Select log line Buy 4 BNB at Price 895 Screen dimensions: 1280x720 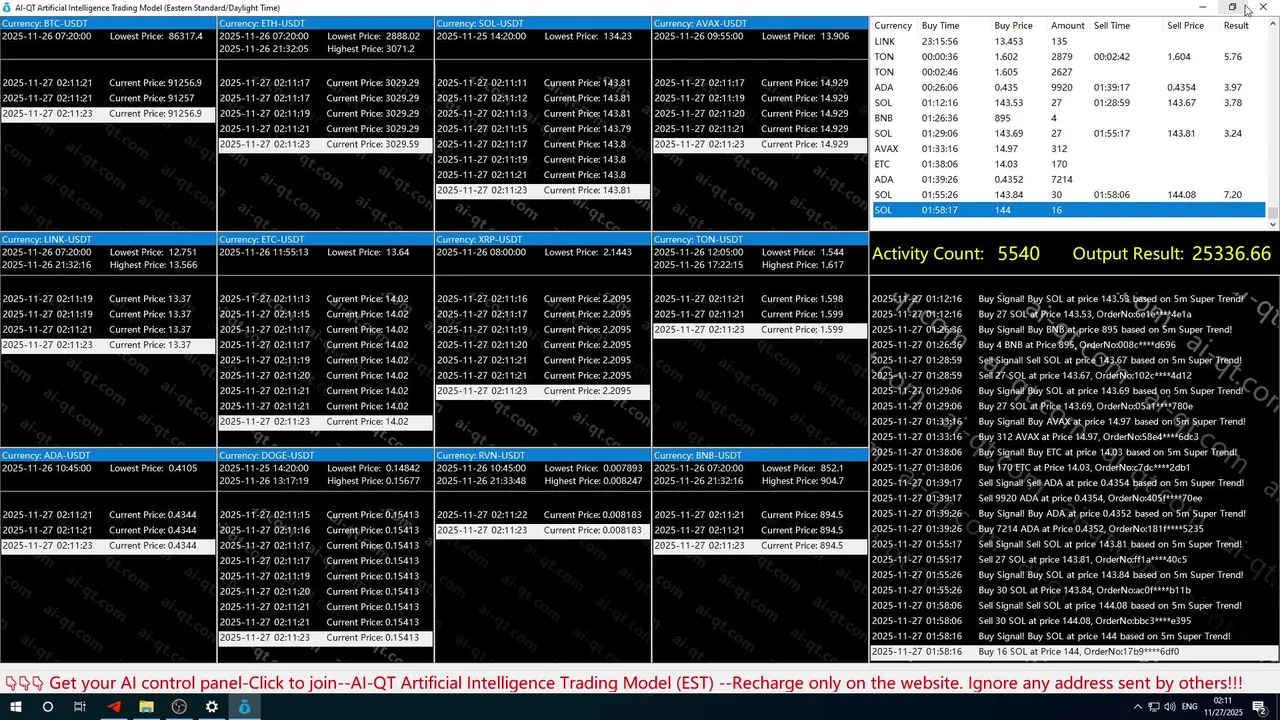(x=1073, y=345)
